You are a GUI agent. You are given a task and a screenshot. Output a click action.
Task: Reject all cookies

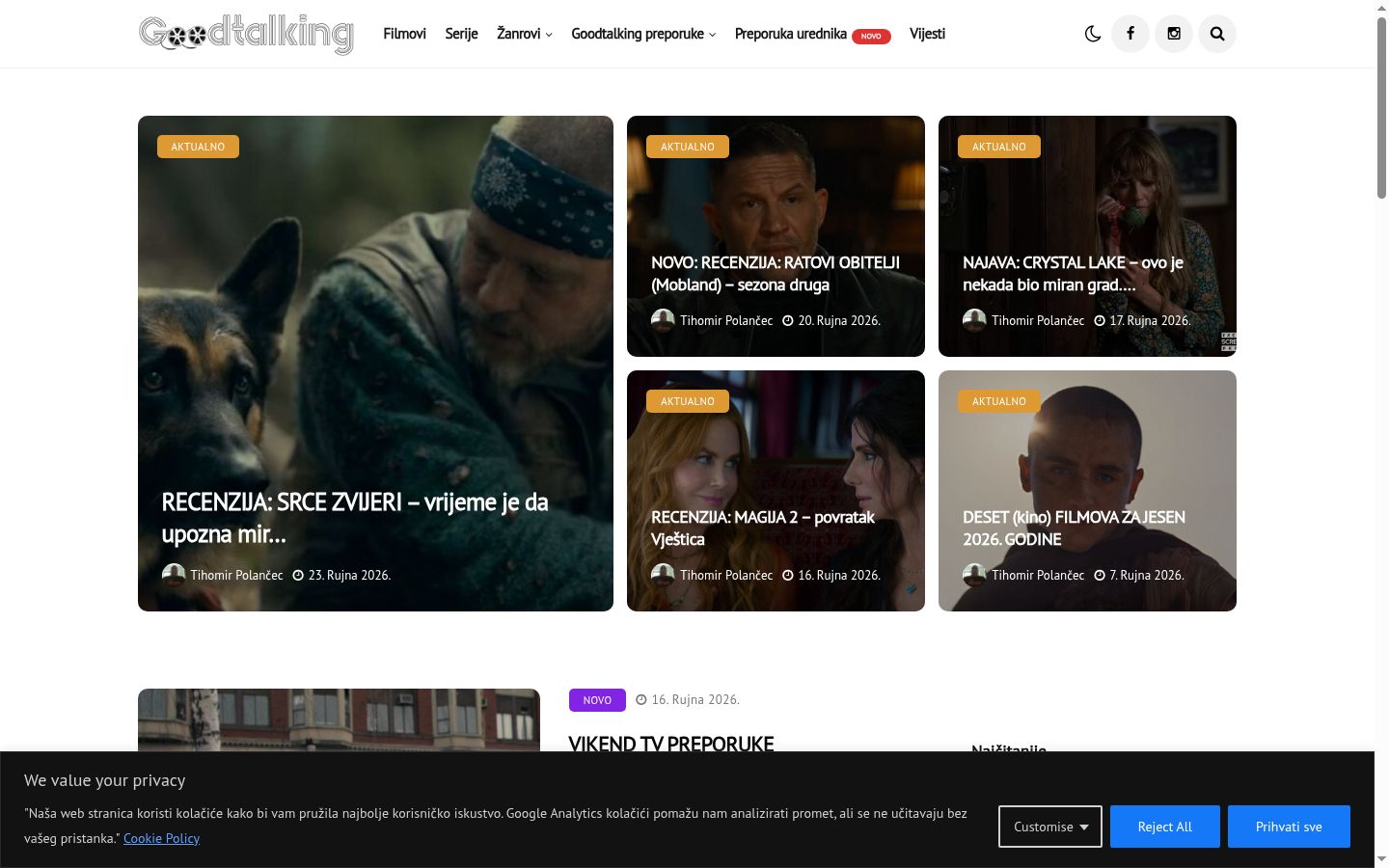point(1165,827)
